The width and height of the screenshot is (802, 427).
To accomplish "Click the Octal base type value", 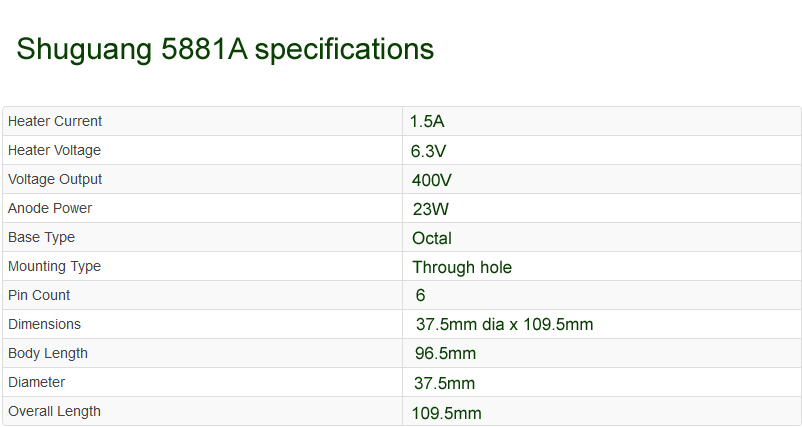I will 432,238.
